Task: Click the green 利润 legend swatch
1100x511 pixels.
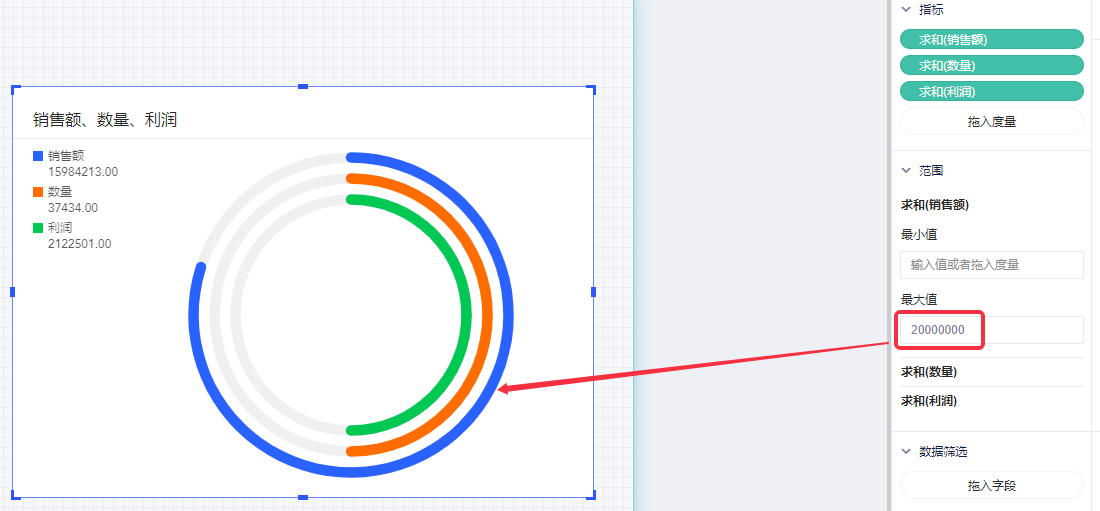Action: 38,228
